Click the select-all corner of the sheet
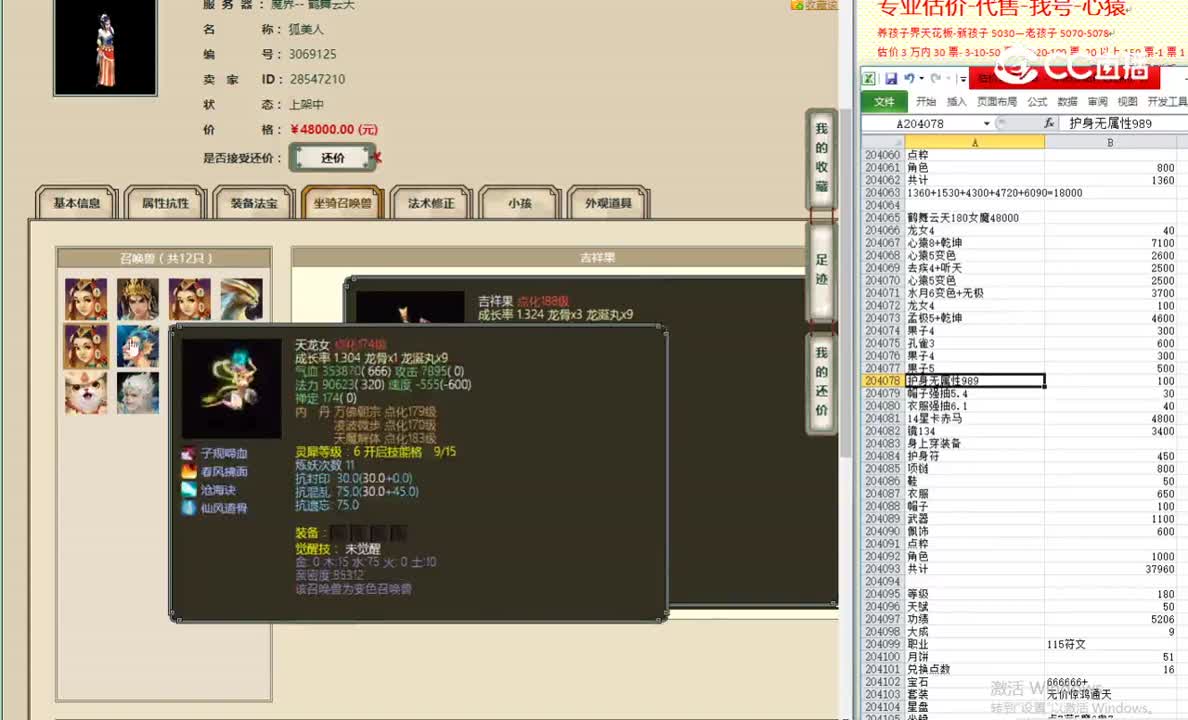This screenshot has width=1188, height=720. click(883, 142)
